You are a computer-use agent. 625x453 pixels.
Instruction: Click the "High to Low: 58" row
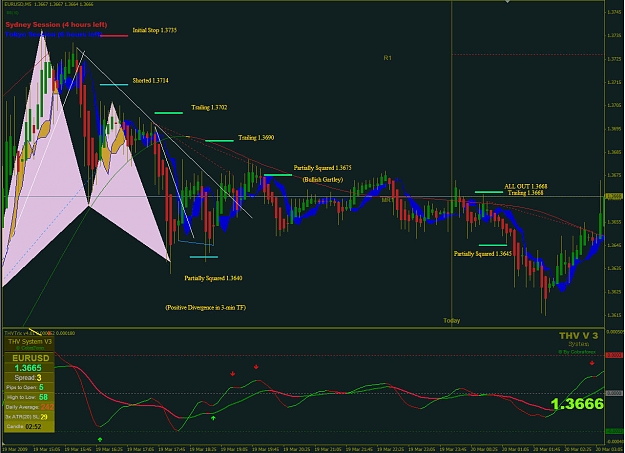pos(29,398)
